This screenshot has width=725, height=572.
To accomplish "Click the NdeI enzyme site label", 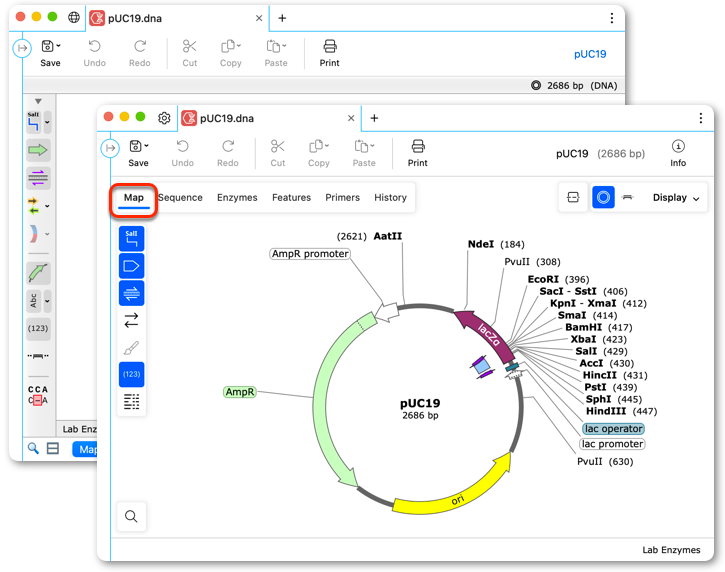I will coord(481,244).
